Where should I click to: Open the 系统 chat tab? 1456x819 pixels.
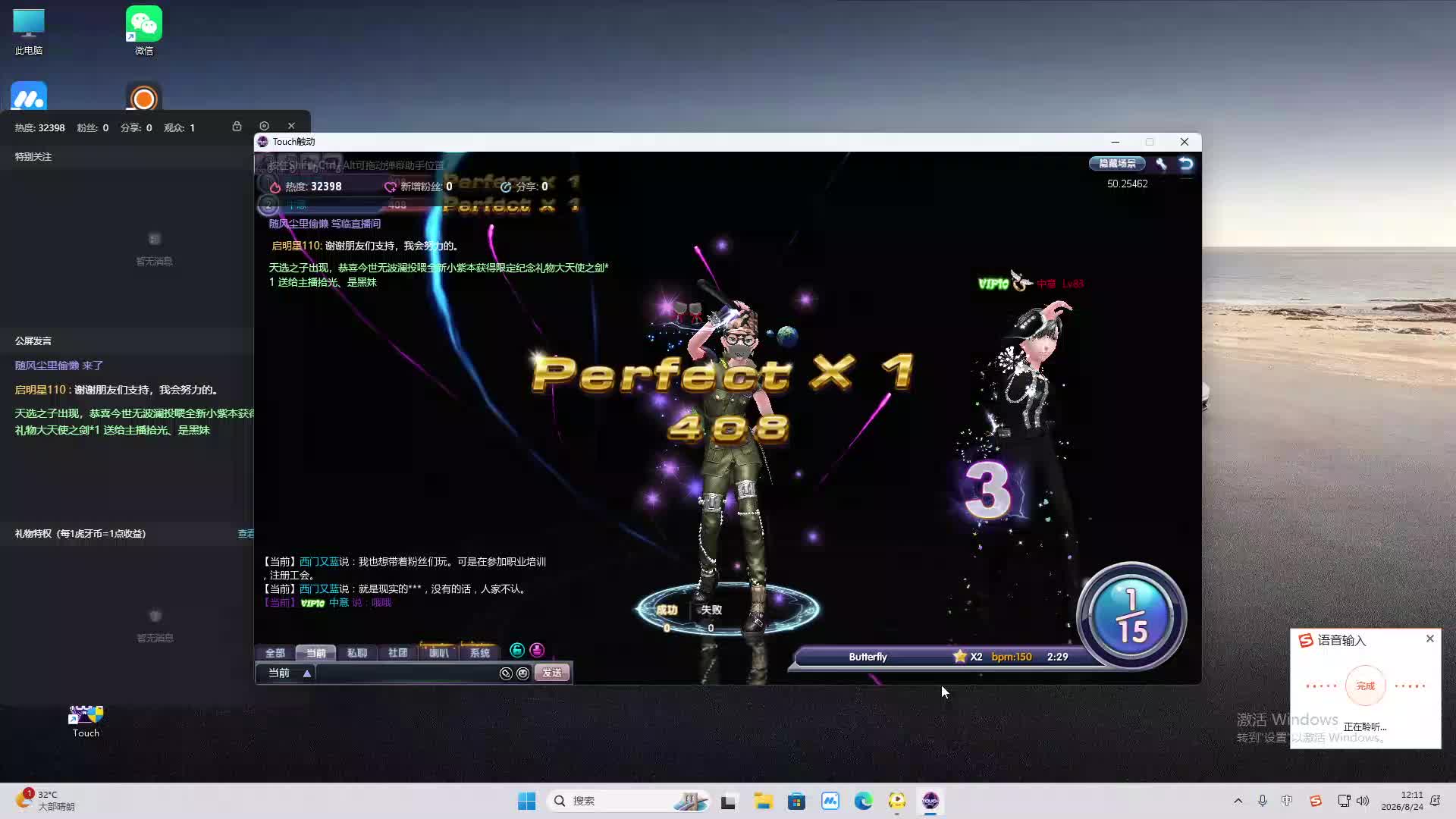479,653
